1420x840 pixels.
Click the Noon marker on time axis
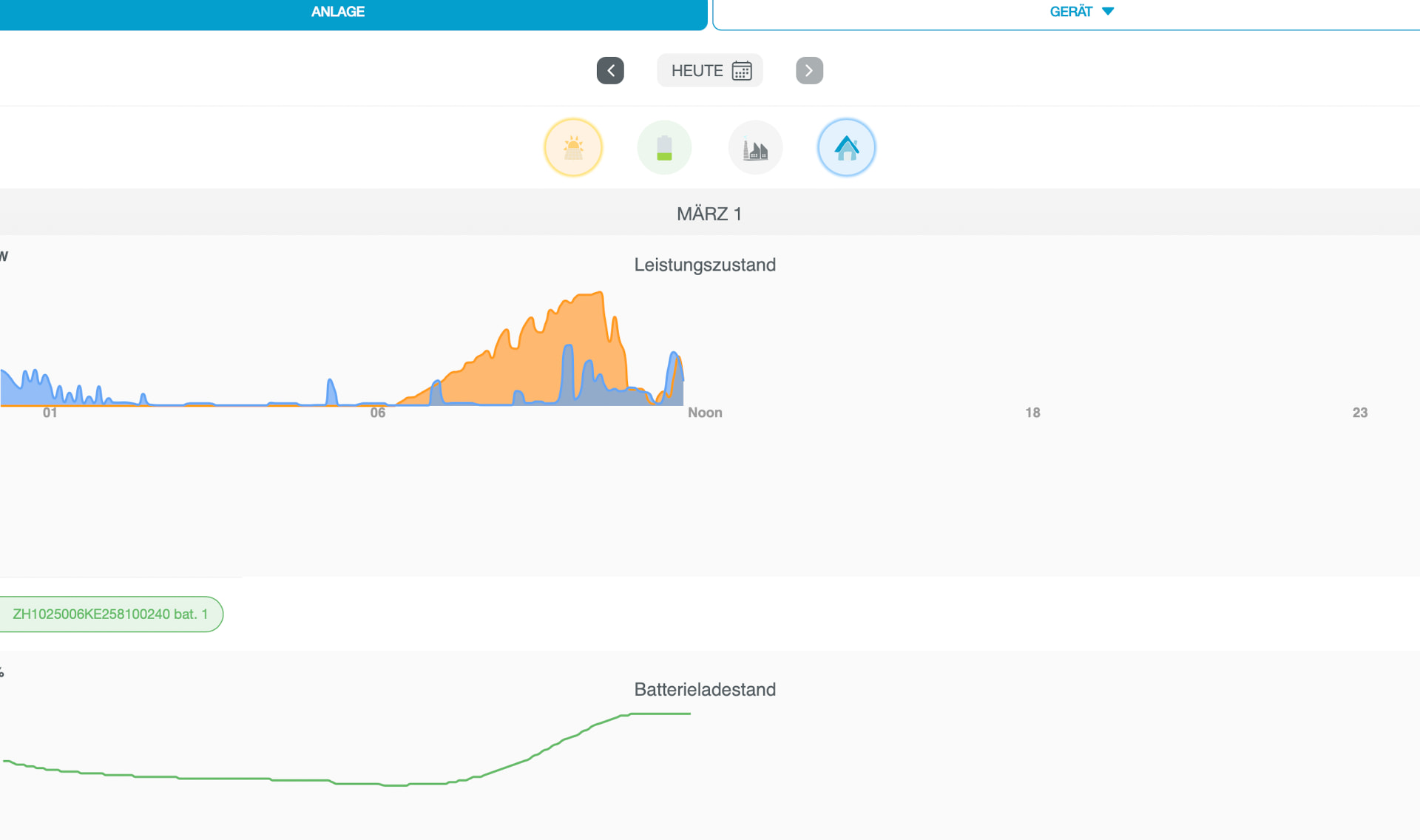(x=705, y=413)
